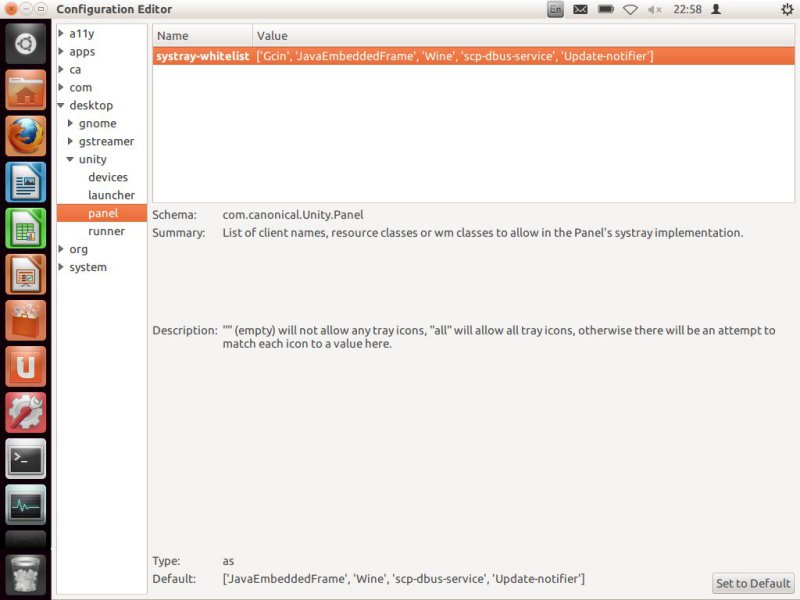Open the Ubuntu Dash home button
Screen dimensions: 800x600
tap(26, 44)
